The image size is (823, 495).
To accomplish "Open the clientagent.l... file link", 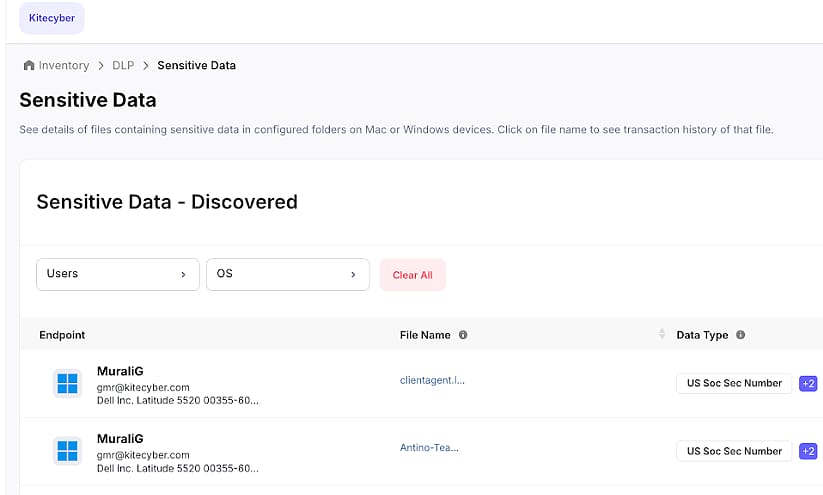I will tap(432, 380).
